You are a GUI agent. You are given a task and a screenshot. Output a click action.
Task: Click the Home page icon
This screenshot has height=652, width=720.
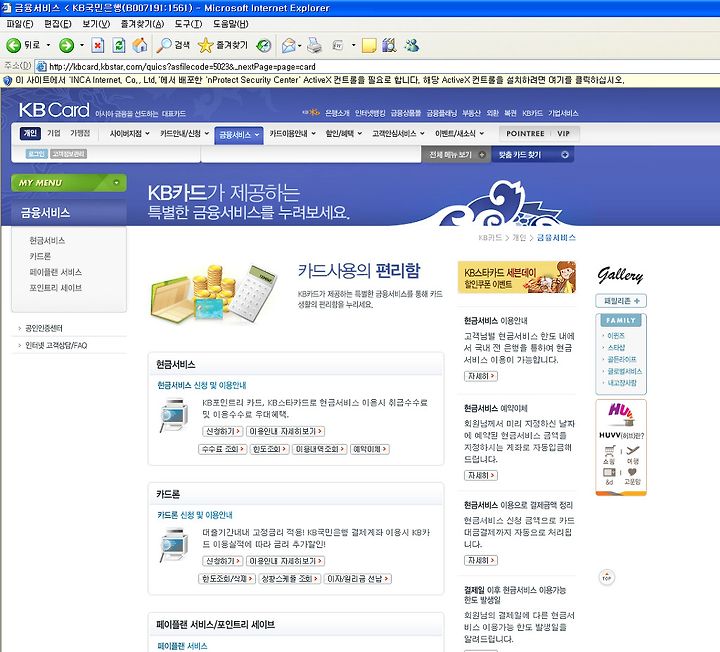pyautogui.click(x=140, y=45)
